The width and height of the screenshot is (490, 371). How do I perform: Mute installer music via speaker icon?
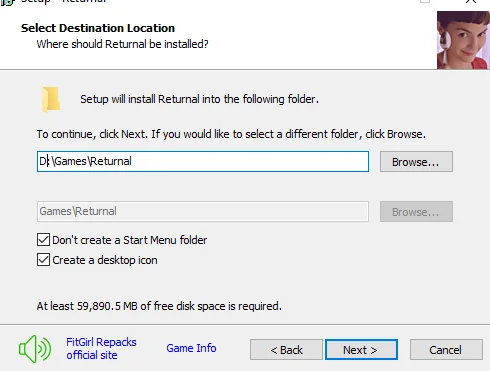point(35,349)
